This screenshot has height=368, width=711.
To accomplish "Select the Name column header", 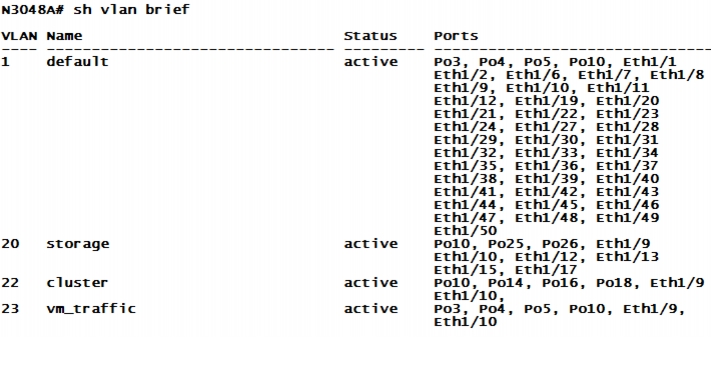I will point(64,36).
